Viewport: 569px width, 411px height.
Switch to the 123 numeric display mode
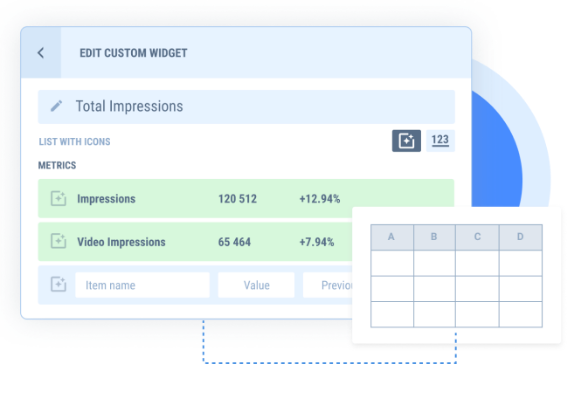(x=440, y=141)
